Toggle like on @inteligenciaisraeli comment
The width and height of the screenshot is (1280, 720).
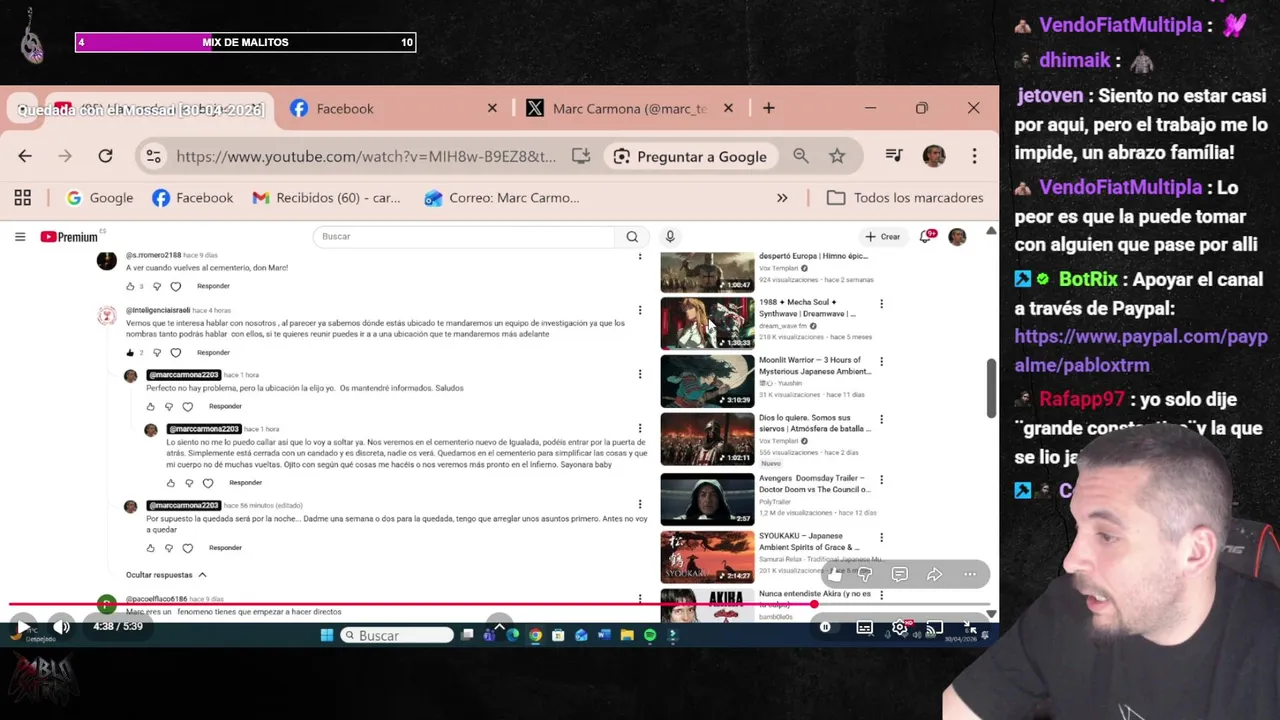(130, 353)
